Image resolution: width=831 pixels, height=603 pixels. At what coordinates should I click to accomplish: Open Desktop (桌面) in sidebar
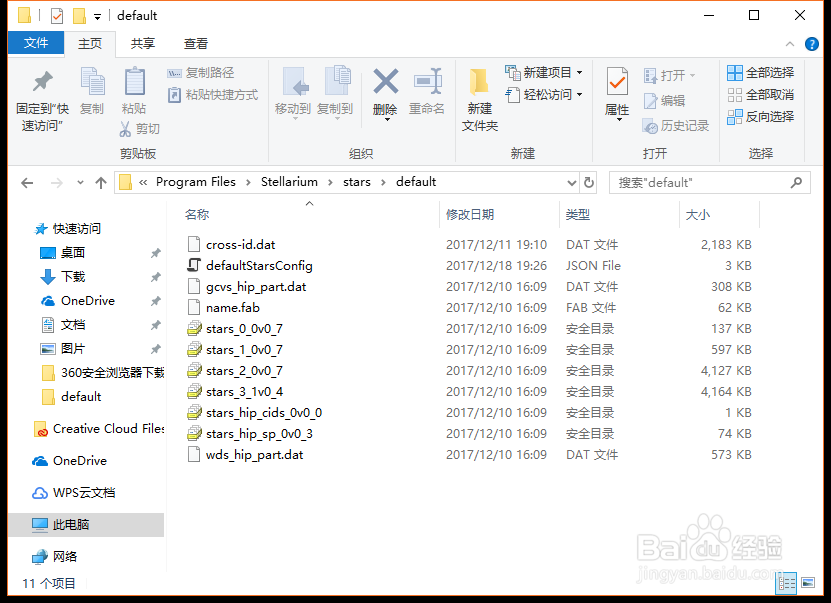pyautogui.click(x=63, y=253)
